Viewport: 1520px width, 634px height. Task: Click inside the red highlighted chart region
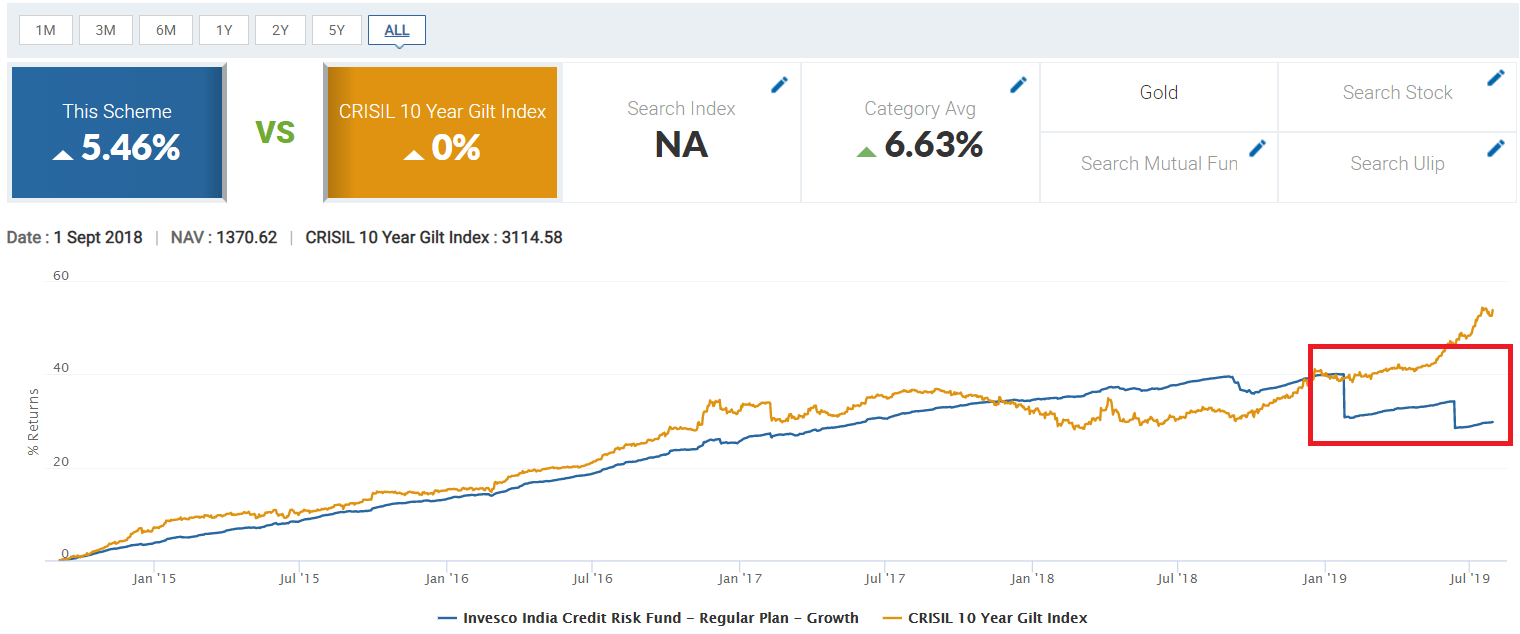coord(1410,393)
